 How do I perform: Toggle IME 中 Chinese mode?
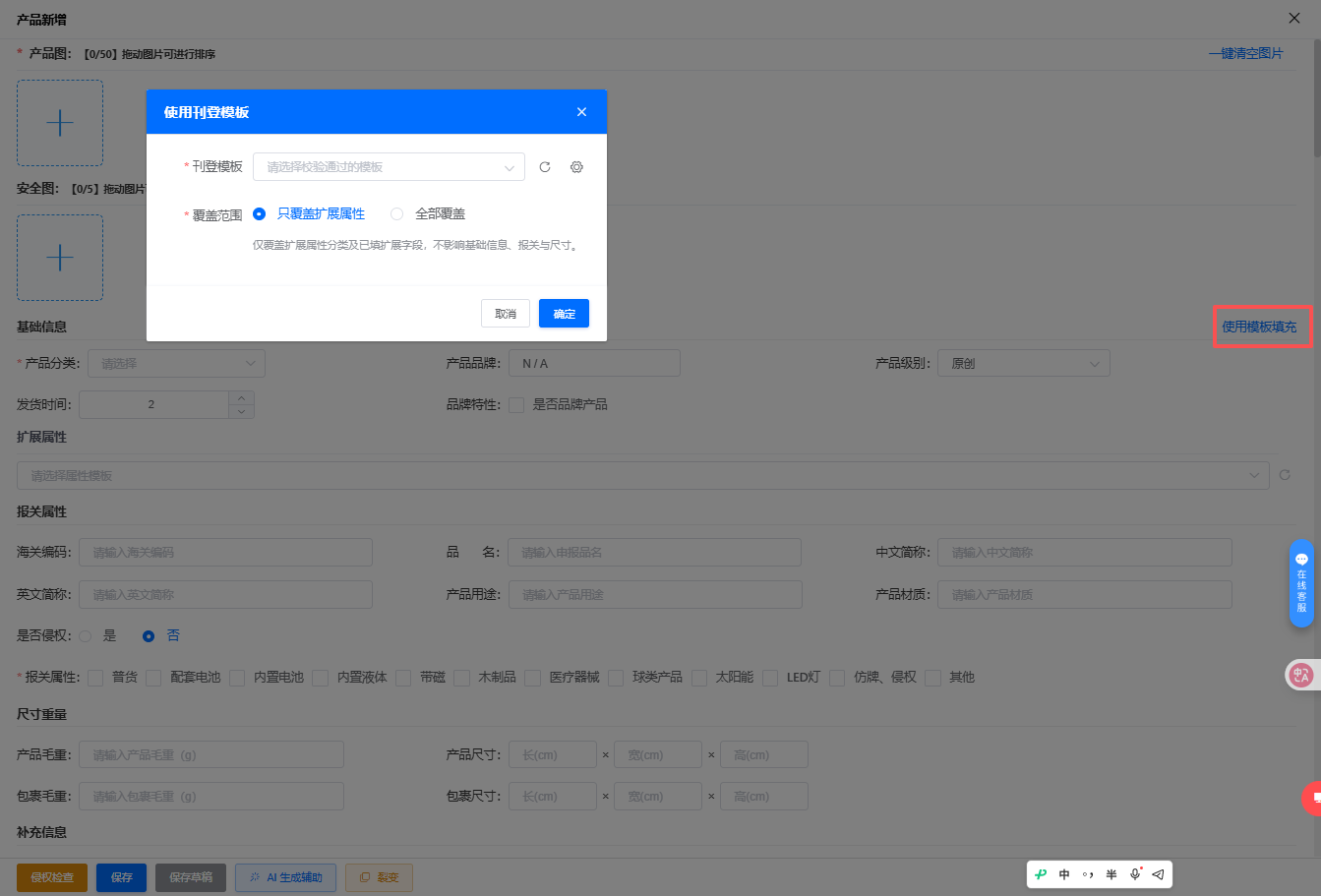tap(1064, 874)
